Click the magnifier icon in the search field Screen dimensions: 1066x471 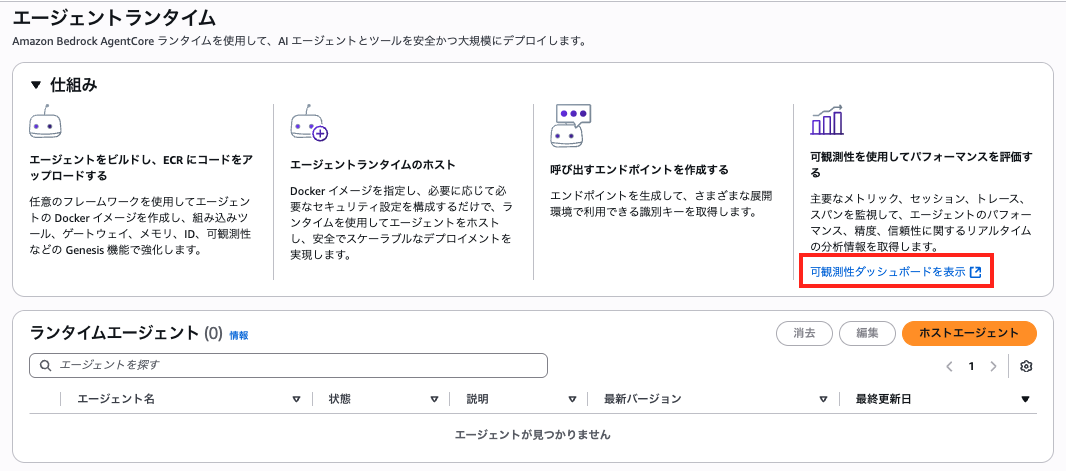click(46, 366)
